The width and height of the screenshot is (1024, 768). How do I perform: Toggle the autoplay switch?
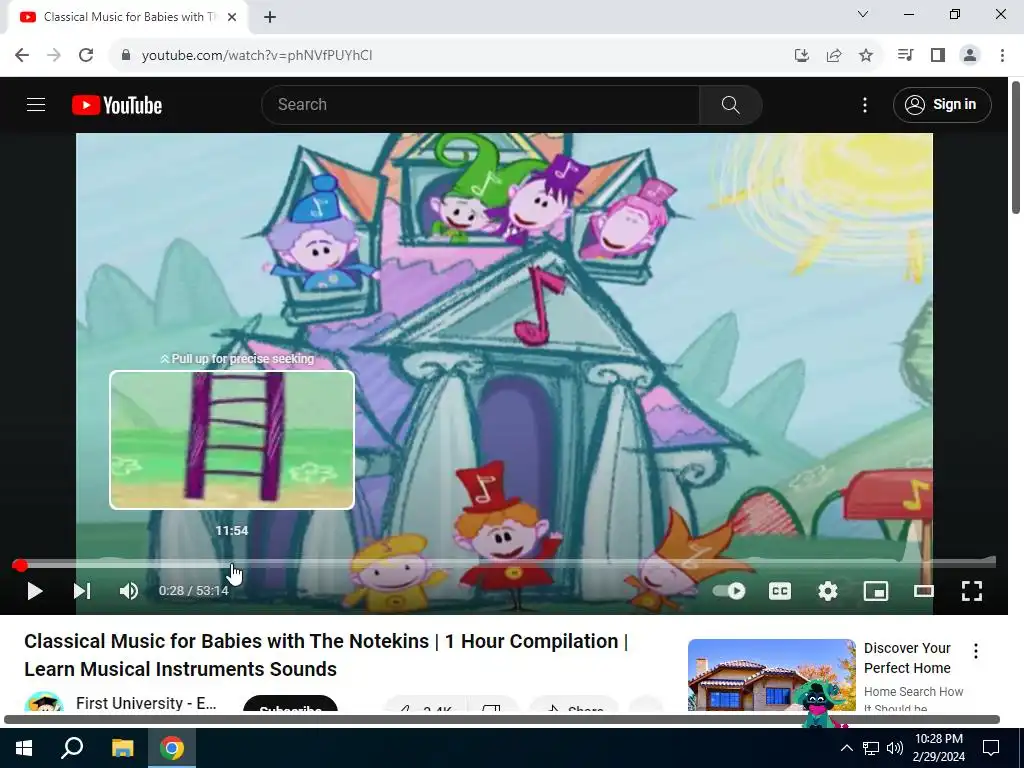tap(729, 591)
